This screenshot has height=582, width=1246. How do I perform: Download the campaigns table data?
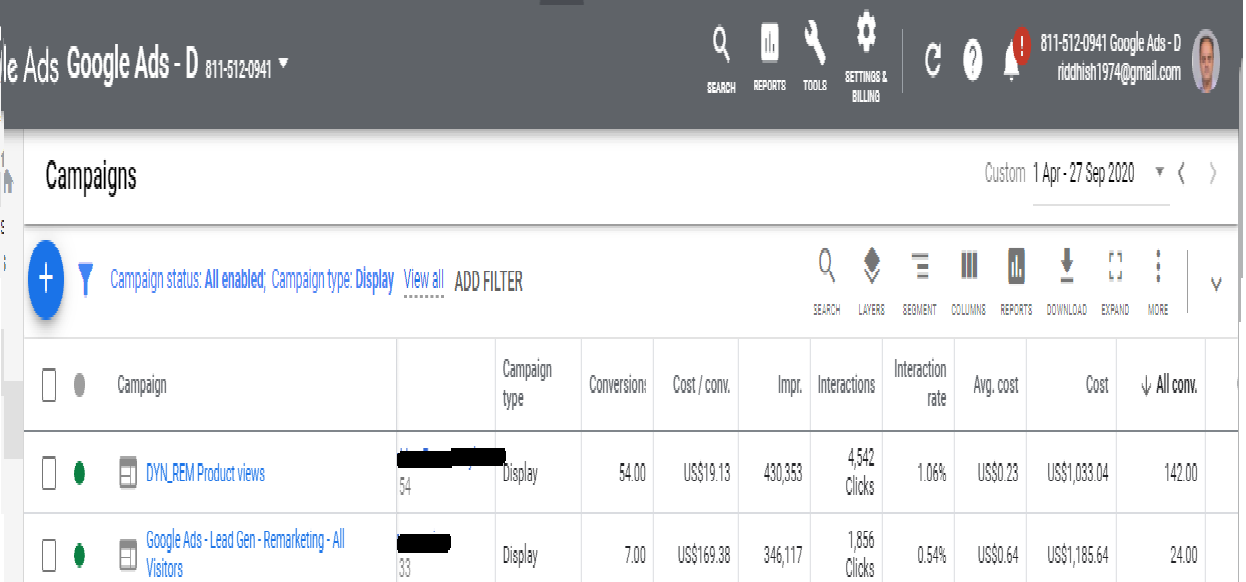point(1066,267)
